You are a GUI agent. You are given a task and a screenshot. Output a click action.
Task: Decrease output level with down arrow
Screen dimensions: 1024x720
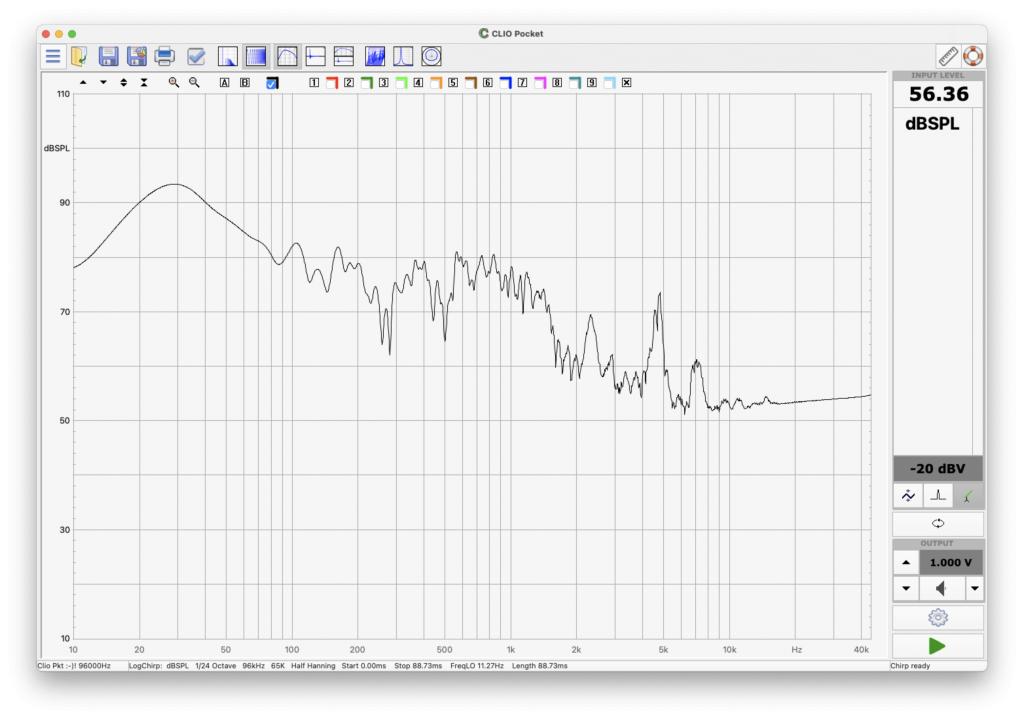[x=906, y=589]
